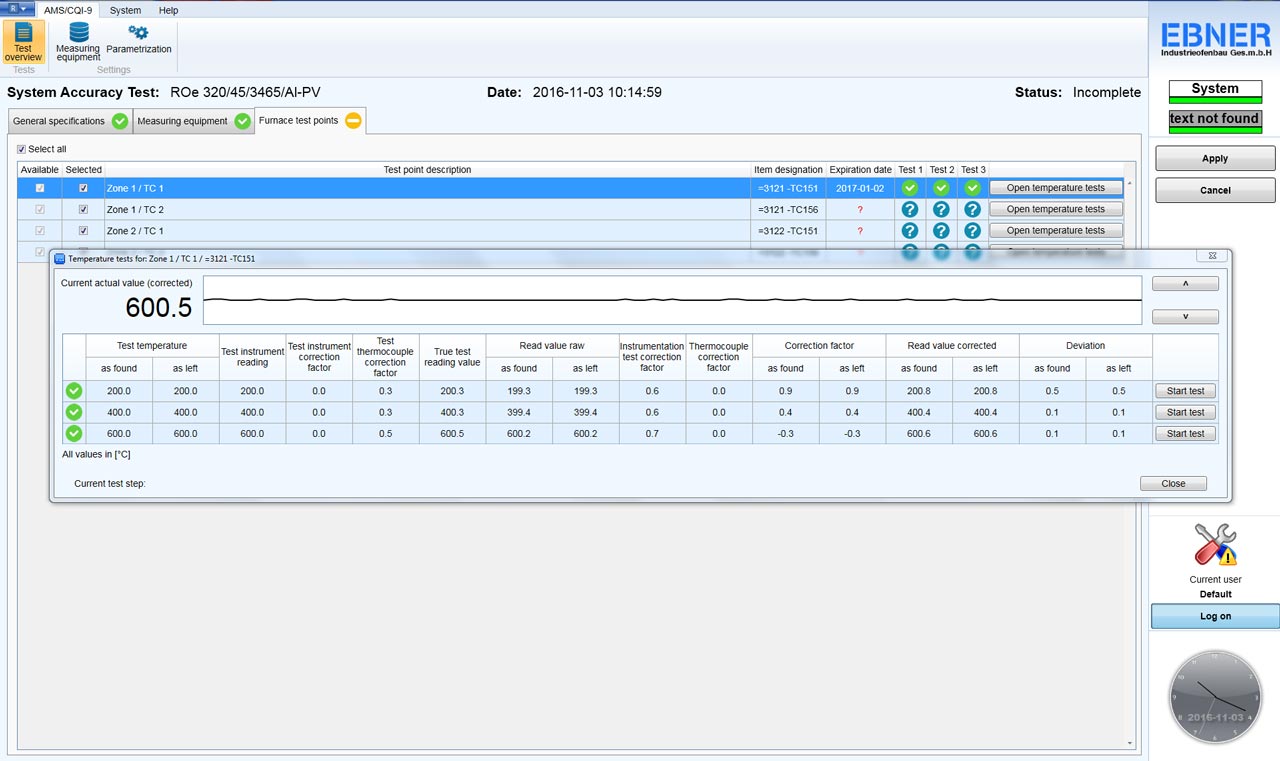Click item designation "=3122 -TC151" cell

coord(788,231)
